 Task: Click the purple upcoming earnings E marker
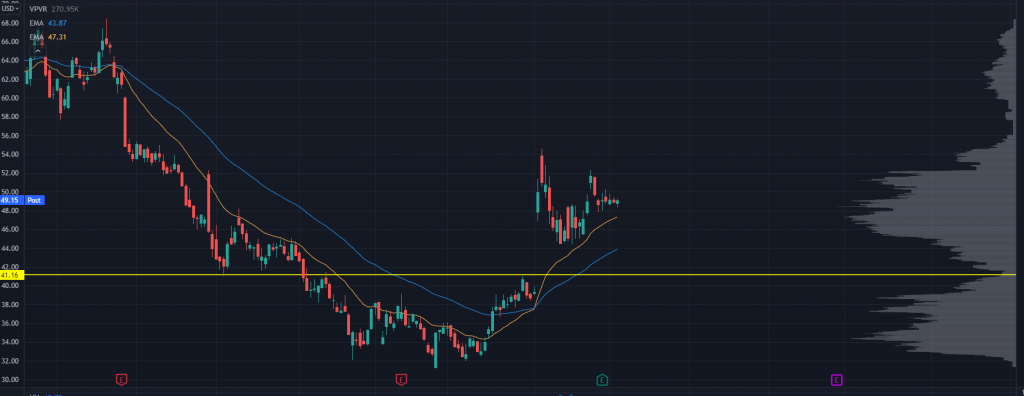coord(836,380)
